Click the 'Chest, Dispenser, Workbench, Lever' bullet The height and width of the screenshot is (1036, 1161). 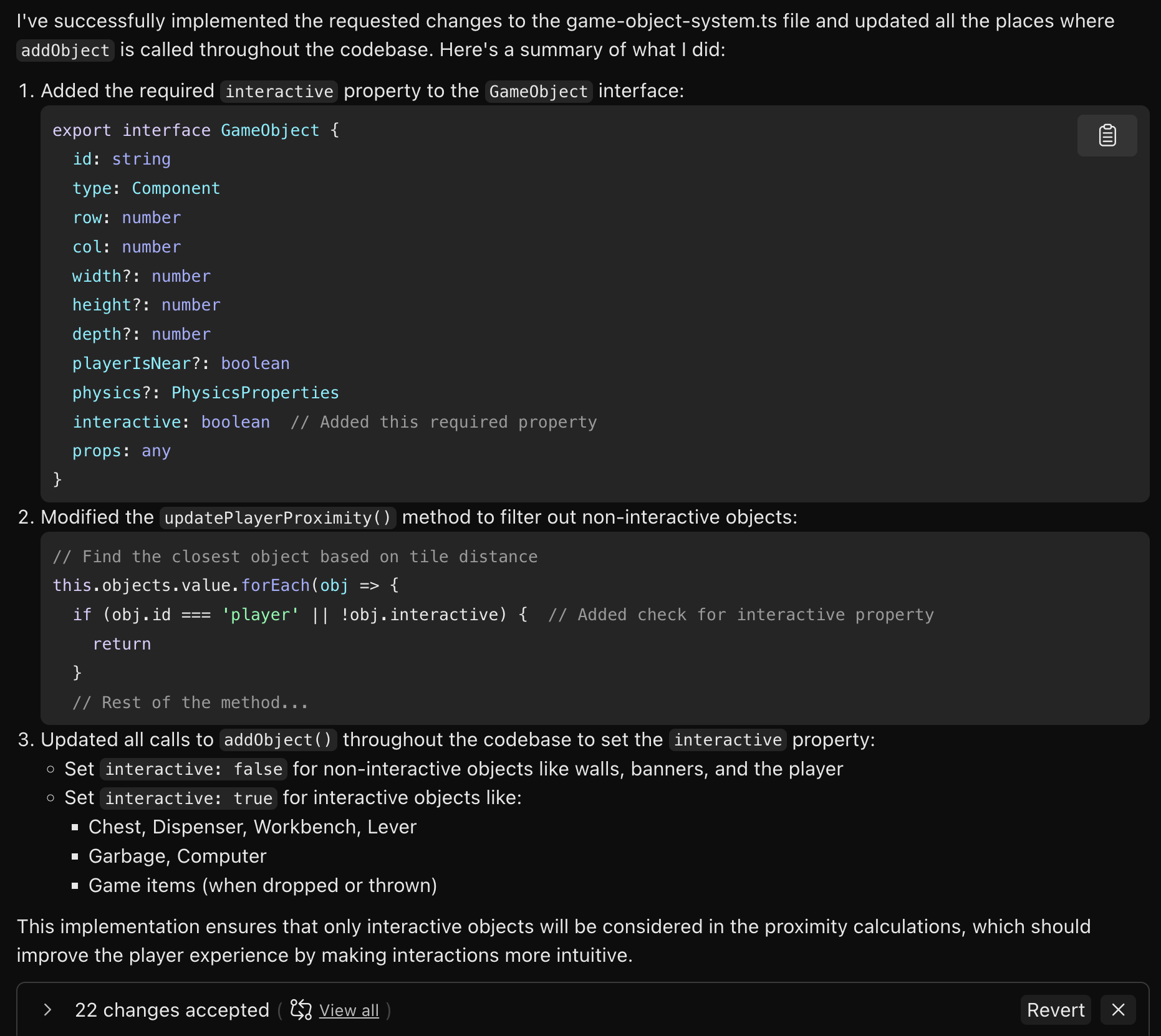252,827
